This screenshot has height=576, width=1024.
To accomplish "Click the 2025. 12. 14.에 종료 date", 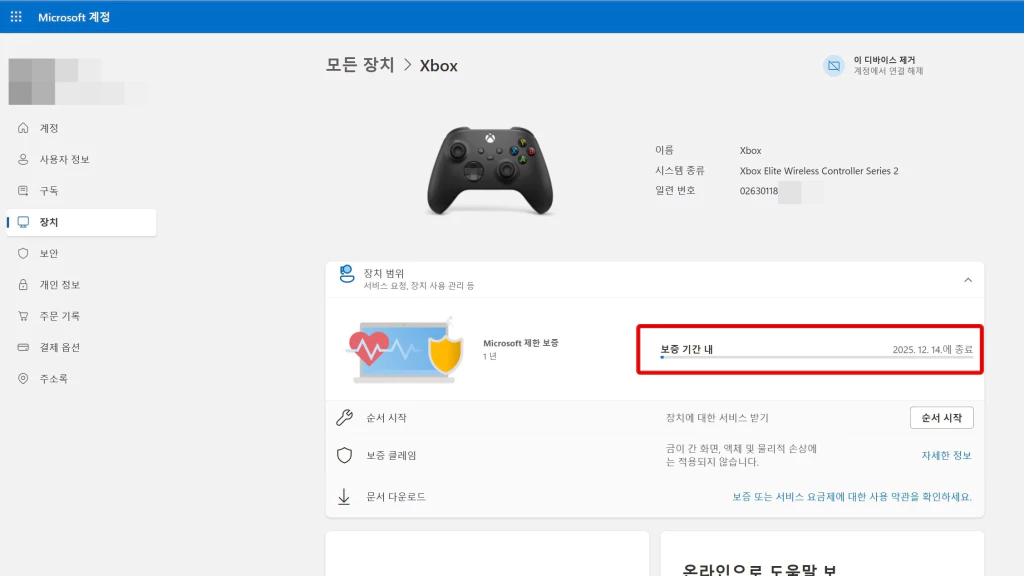I will 933,349.
